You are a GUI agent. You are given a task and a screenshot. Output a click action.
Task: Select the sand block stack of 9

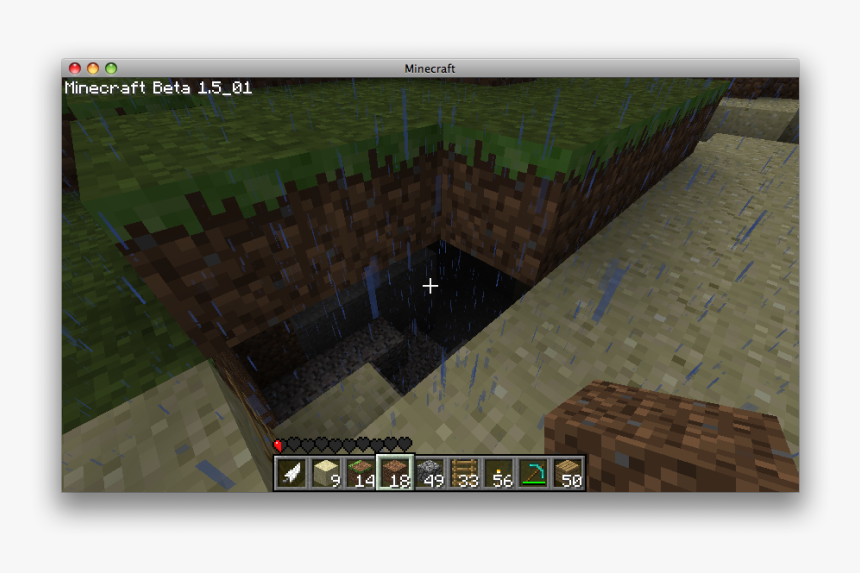(326, 473)
